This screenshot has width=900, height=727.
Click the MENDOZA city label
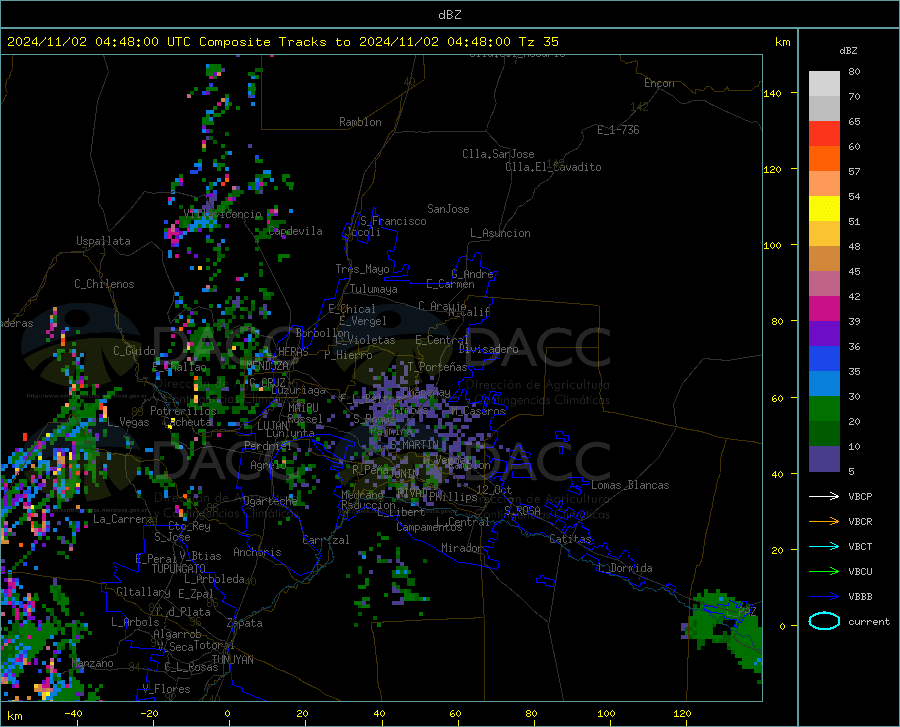tap(267, 366)
